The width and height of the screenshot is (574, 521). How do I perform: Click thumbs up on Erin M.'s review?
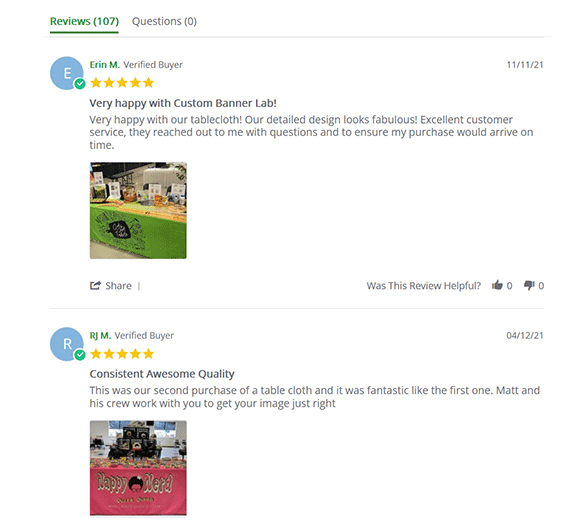497,285
